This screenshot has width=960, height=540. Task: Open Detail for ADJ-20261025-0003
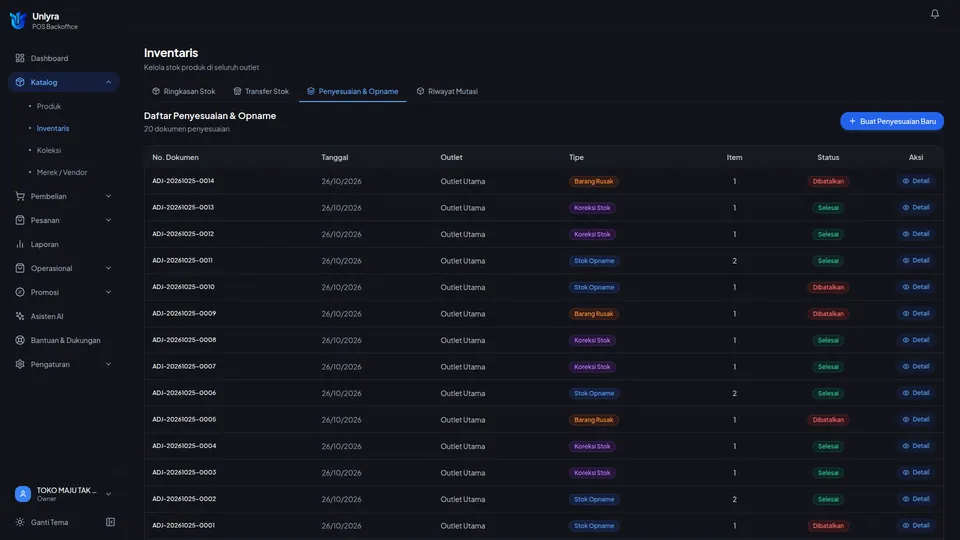pos(916,473)
